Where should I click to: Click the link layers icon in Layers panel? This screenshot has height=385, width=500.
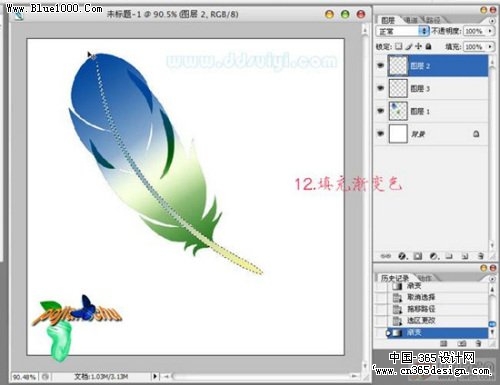pyautogui.click(x=386, y=256)
